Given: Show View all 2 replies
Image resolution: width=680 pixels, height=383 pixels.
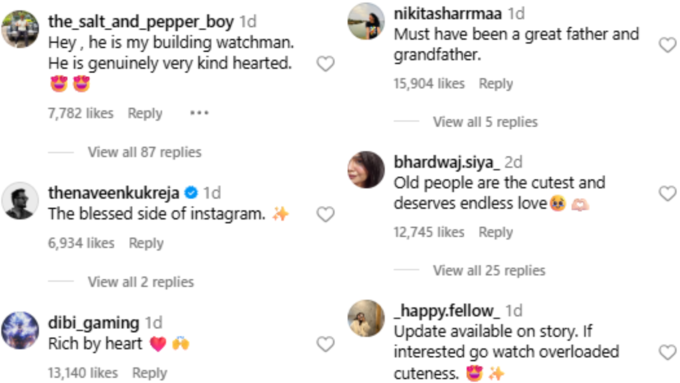Looking at the screenshot, I should (141, 282).
